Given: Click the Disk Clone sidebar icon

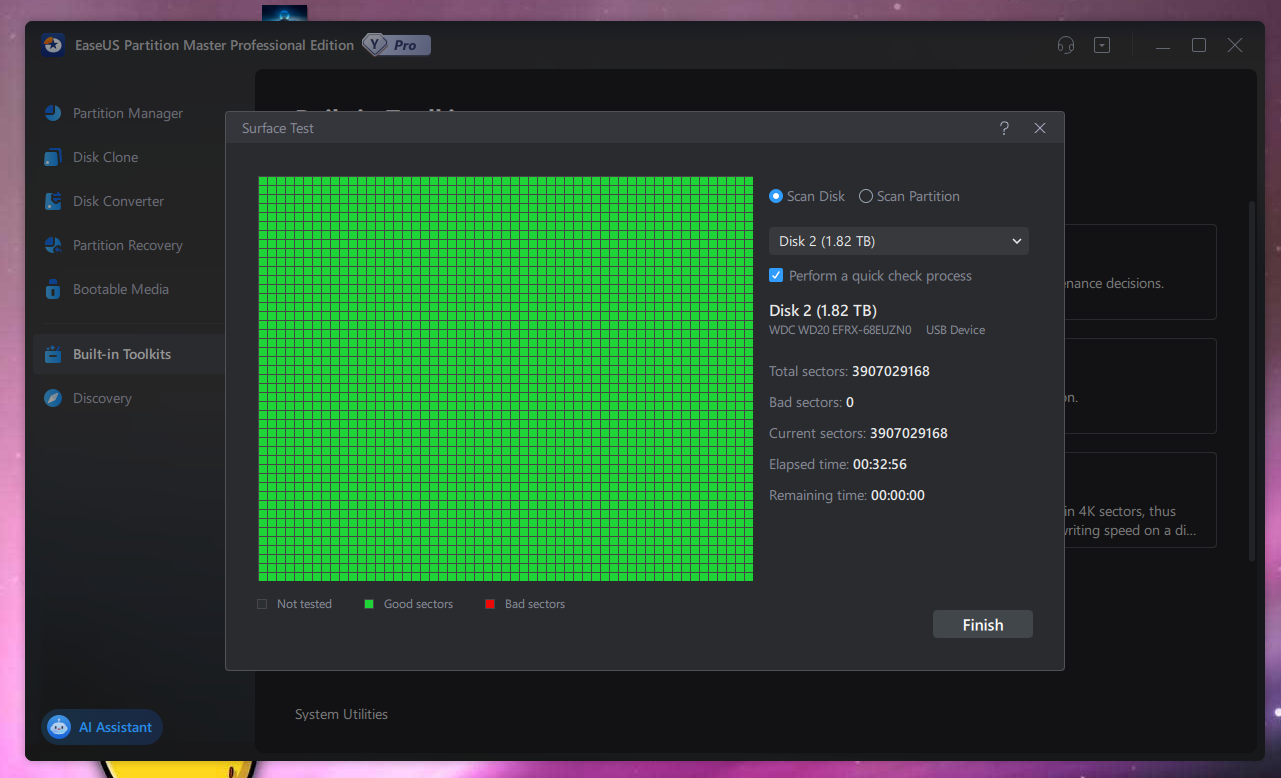Looking at the screenshot, I should coord(53,157).
